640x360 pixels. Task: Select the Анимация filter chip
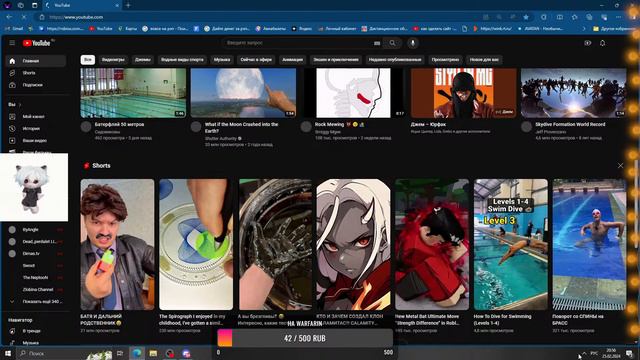(x=293, y=60)
